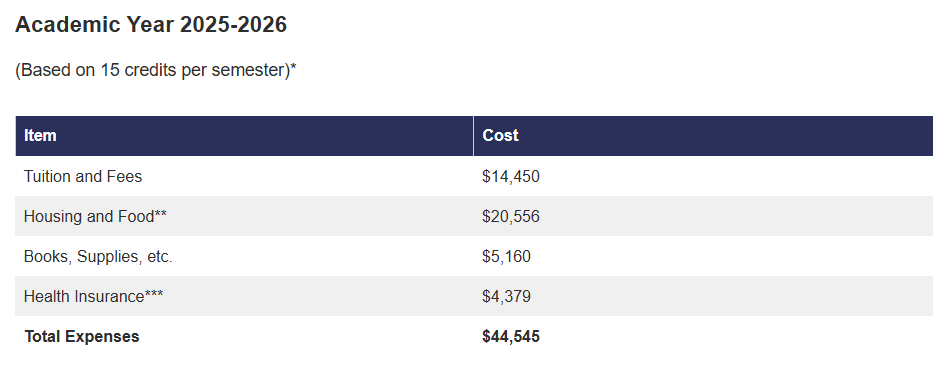The height and width of the screenshot is (365, 946).
Task: Click the triple asterisk after Health Insurance
Action: (x=154, y=293)
